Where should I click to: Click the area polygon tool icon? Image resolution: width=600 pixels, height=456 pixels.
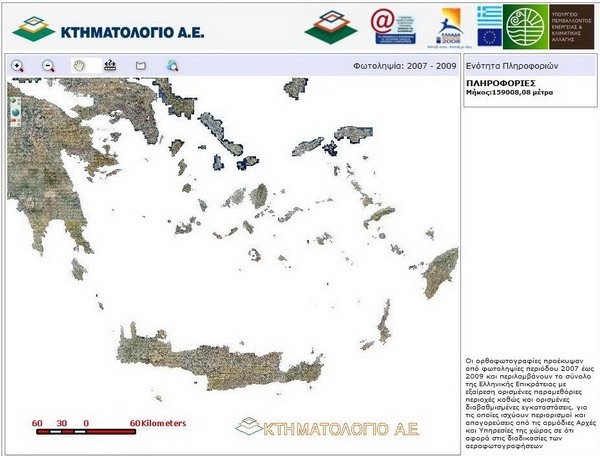141,66
